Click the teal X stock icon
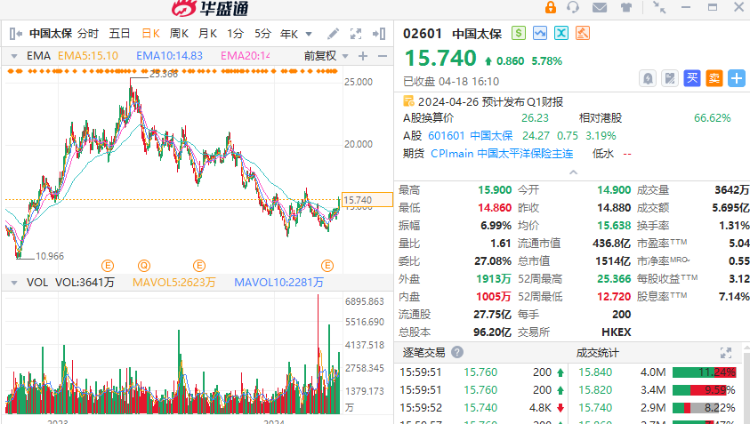This screenshot has height=424, width=750. click(561, 33)
